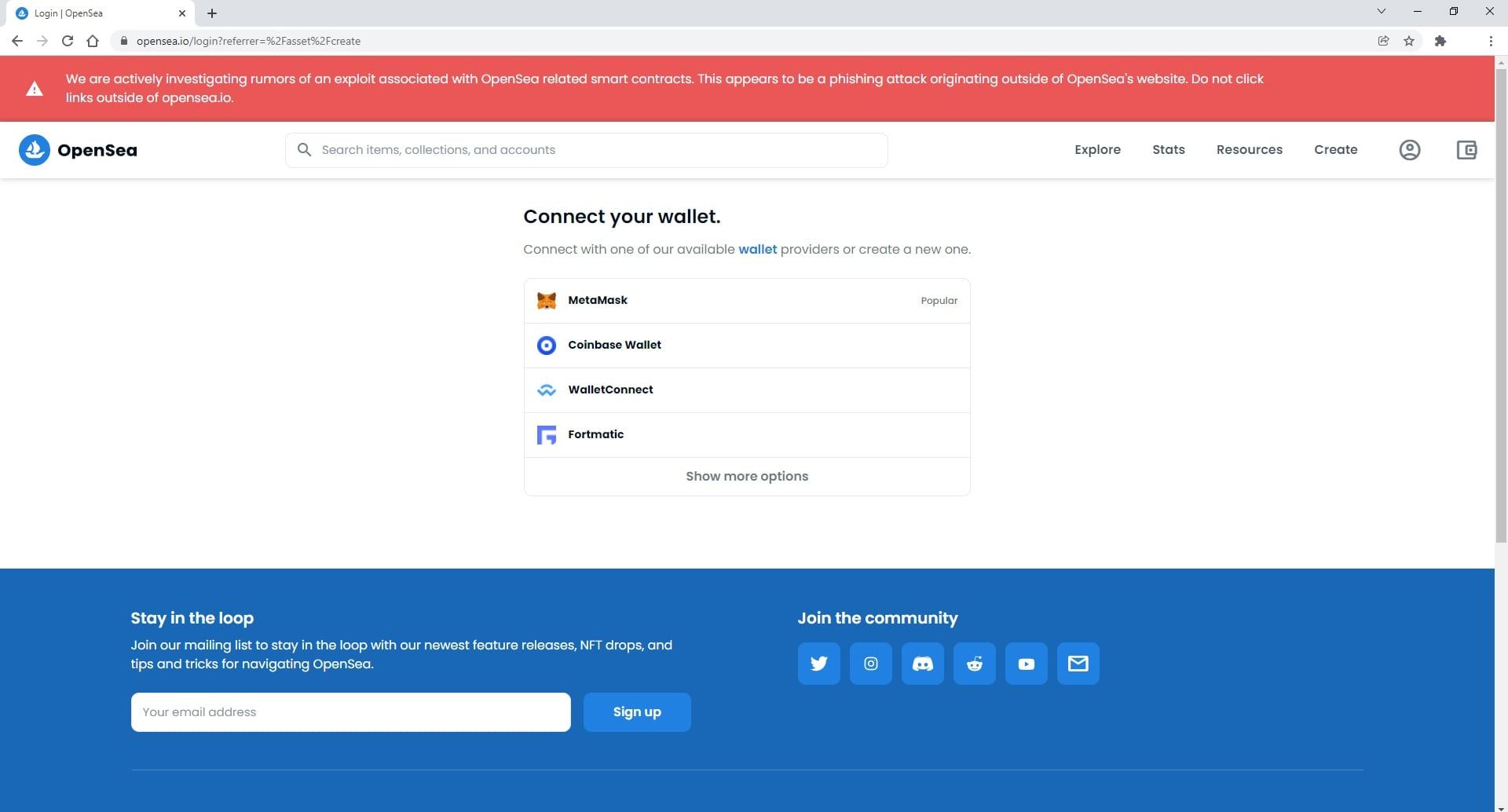
Task: Click the newsletter mail icon
Action: tap(1078, 664)
